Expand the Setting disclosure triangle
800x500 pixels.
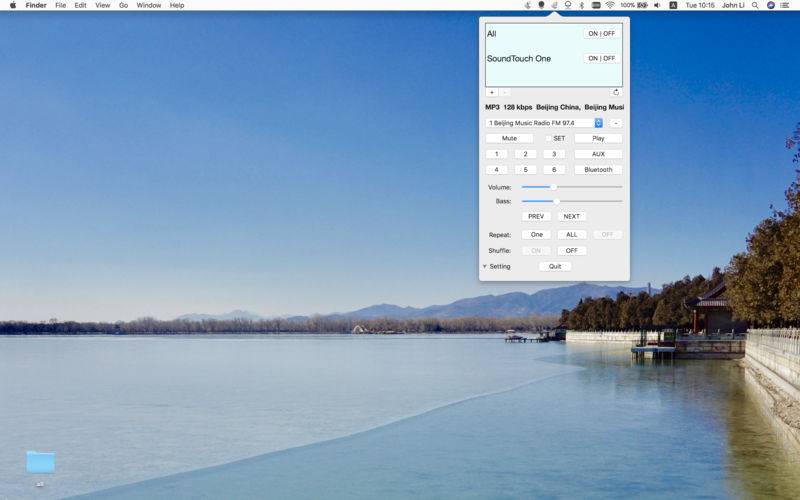[485, 266]
